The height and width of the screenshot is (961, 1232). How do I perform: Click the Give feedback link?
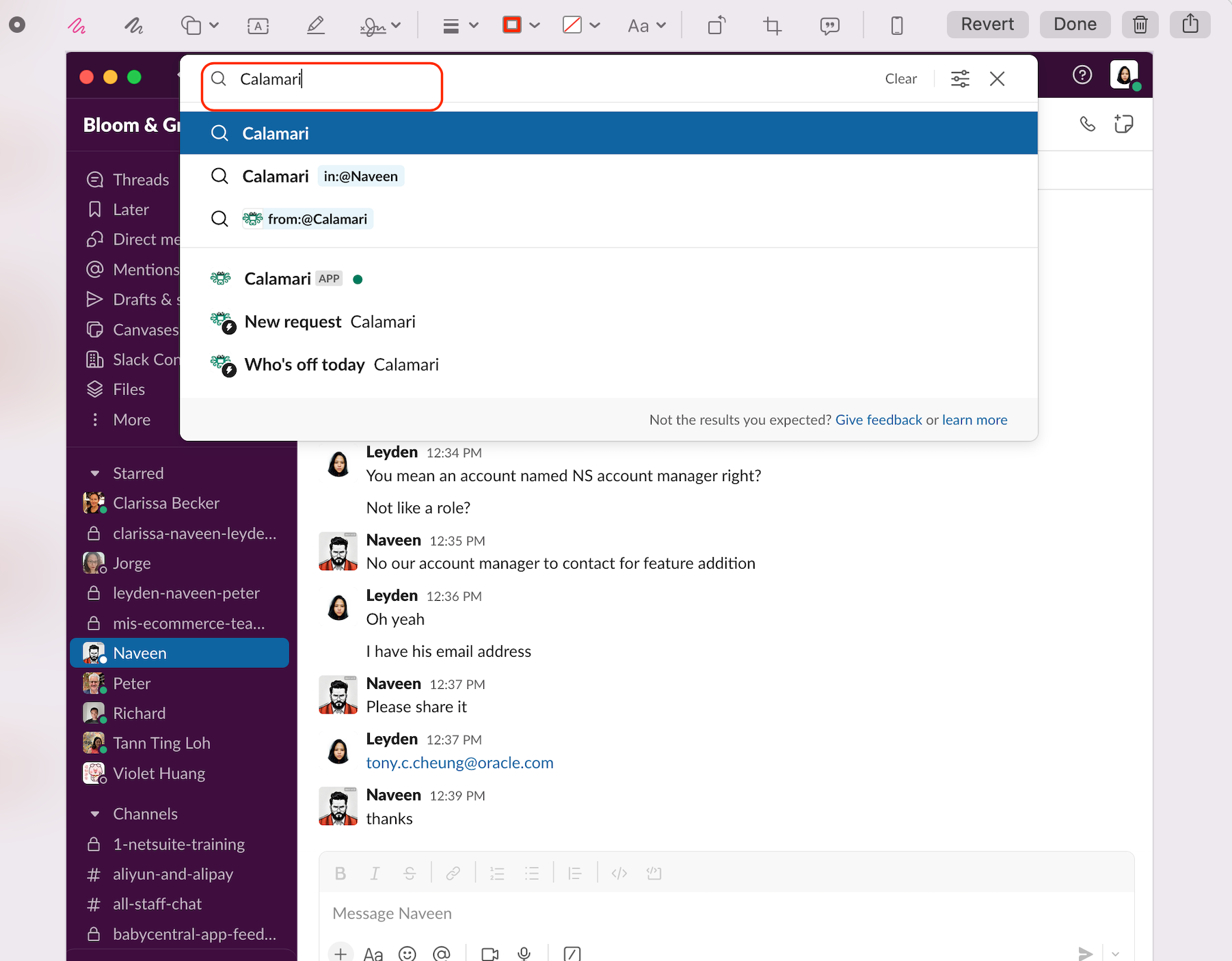coord(879,420)
